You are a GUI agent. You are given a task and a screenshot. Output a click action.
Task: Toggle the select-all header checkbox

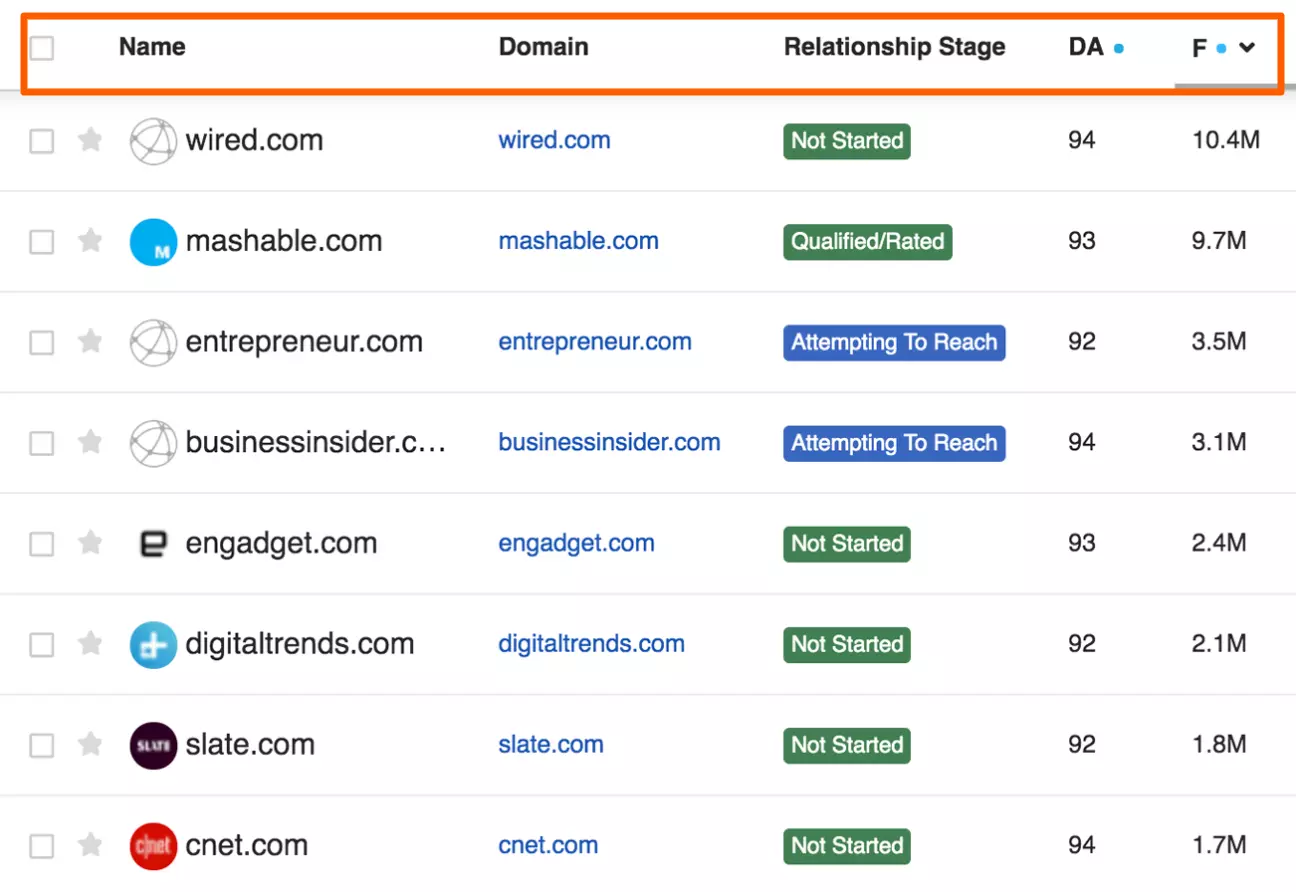[x=41, y=47]
